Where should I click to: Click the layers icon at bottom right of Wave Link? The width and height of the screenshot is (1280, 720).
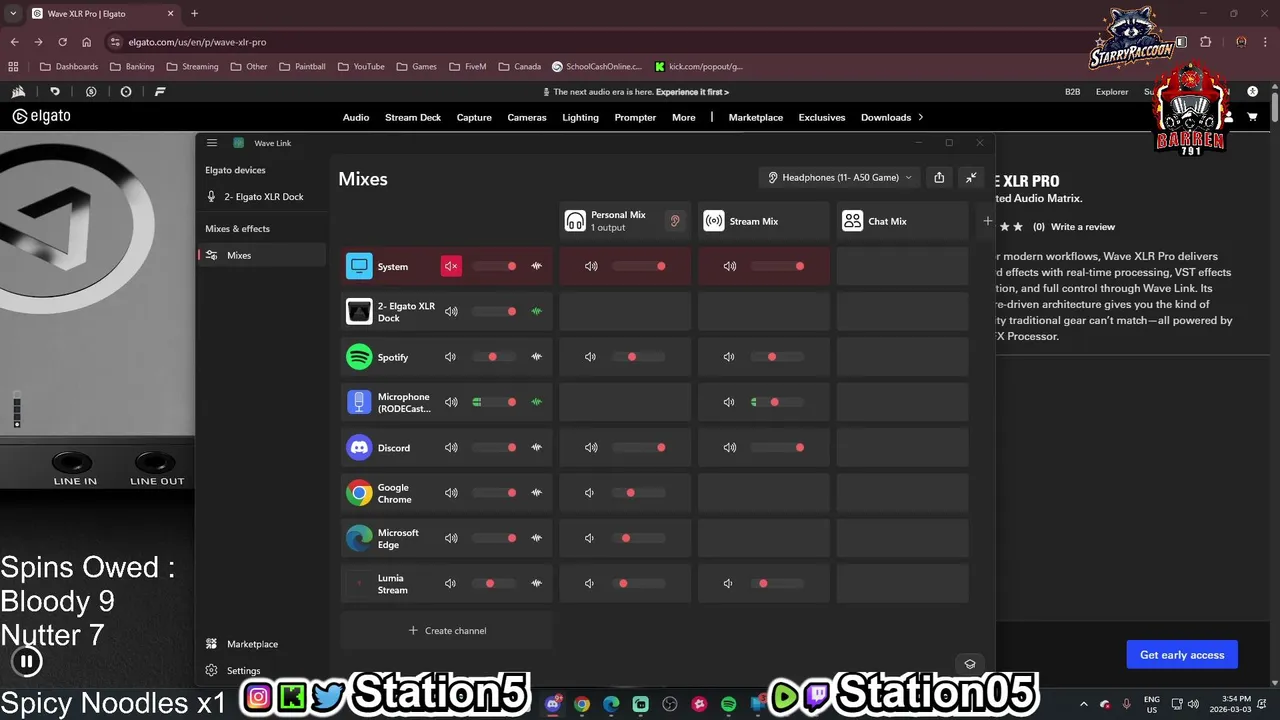(969, 664)
